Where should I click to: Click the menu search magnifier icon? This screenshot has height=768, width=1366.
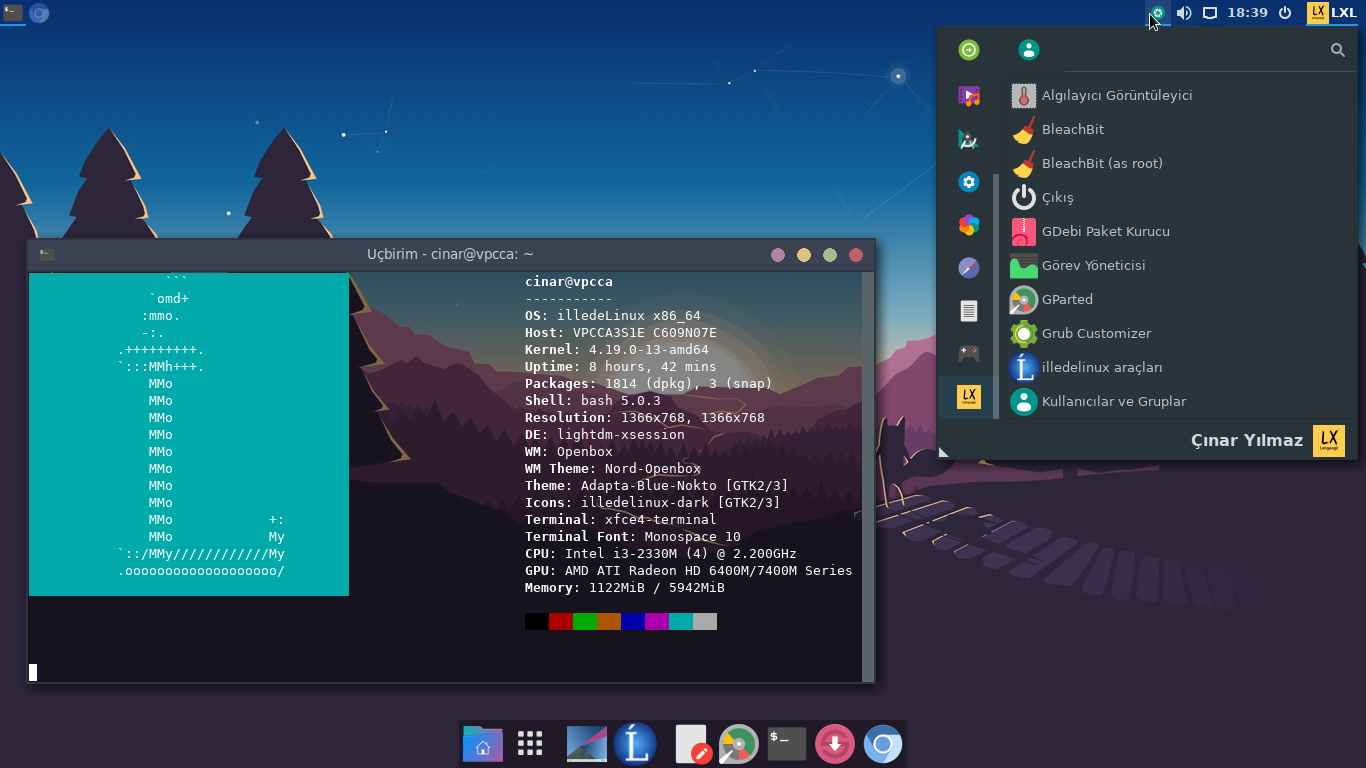(1338, 50)
